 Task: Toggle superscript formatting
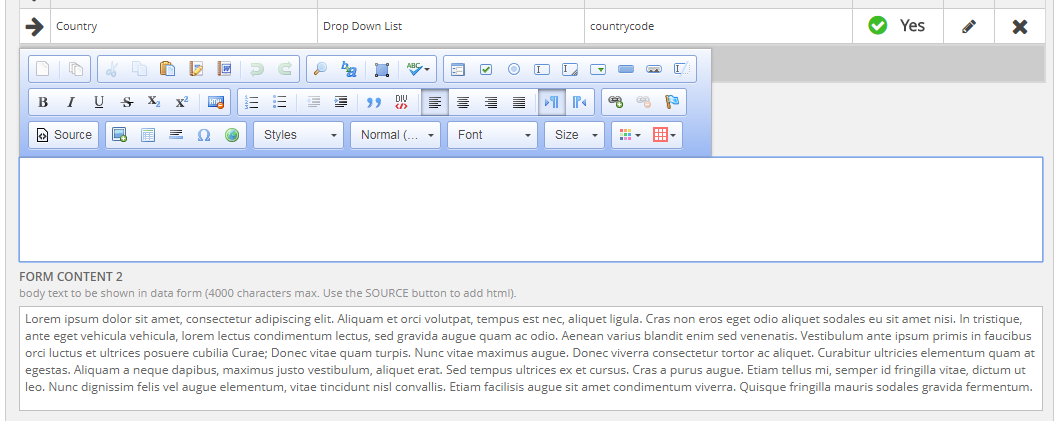point(182,102)
